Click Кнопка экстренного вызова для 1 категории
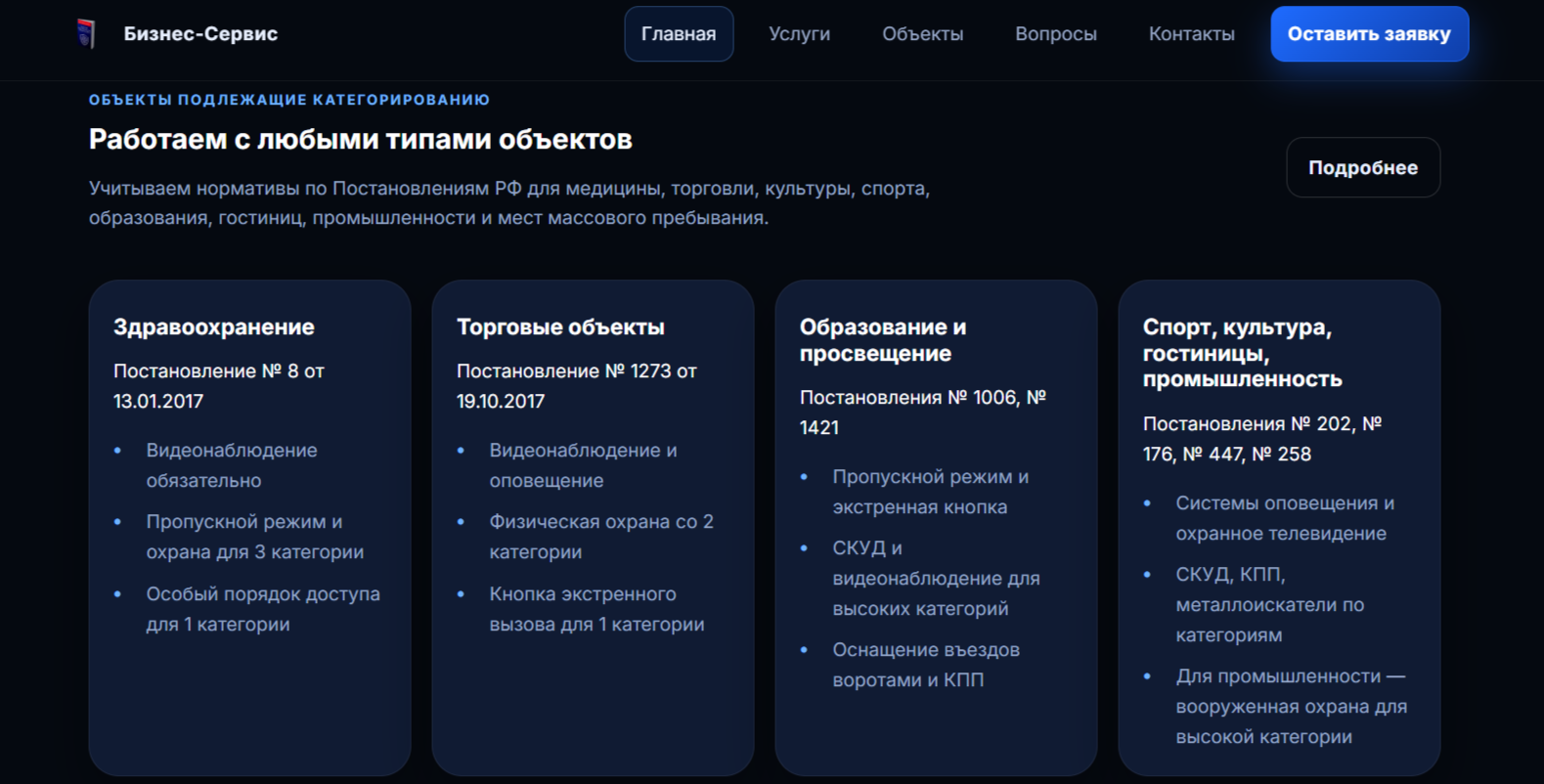The image size is (1544, 784). (596, 609)
